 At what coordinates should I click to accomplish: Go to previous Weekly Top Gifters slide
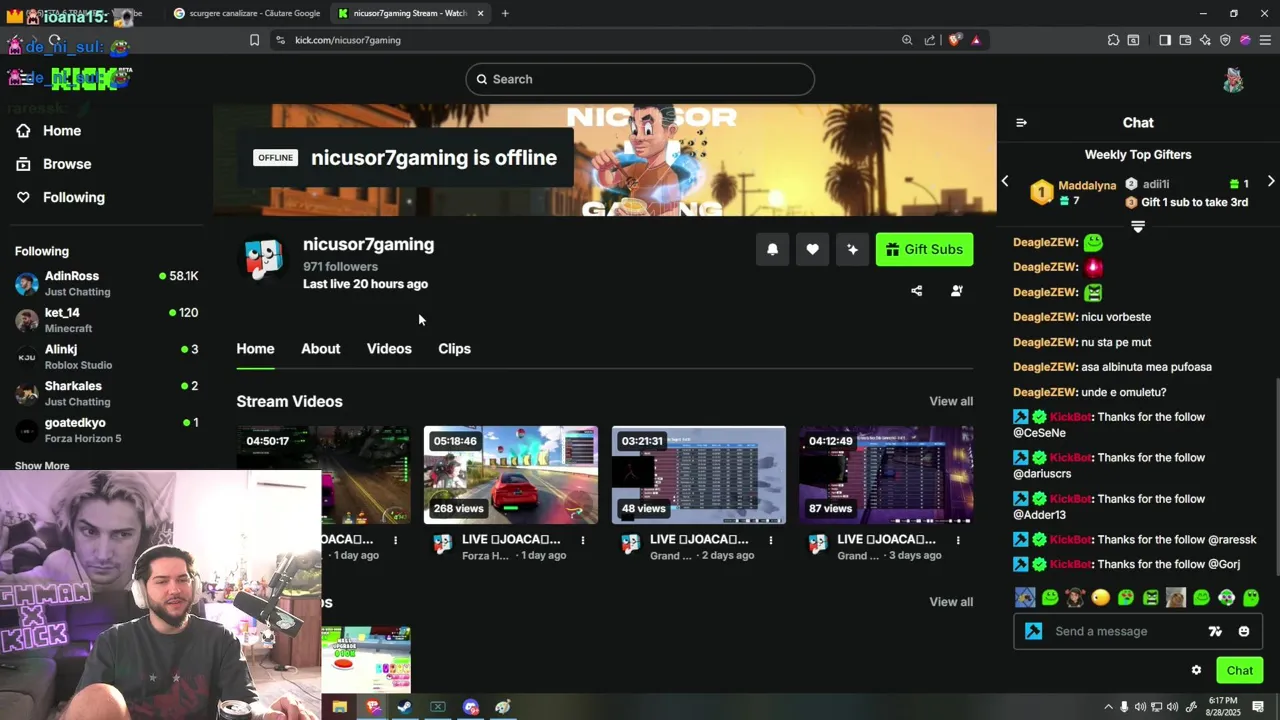coord(1005,182)
